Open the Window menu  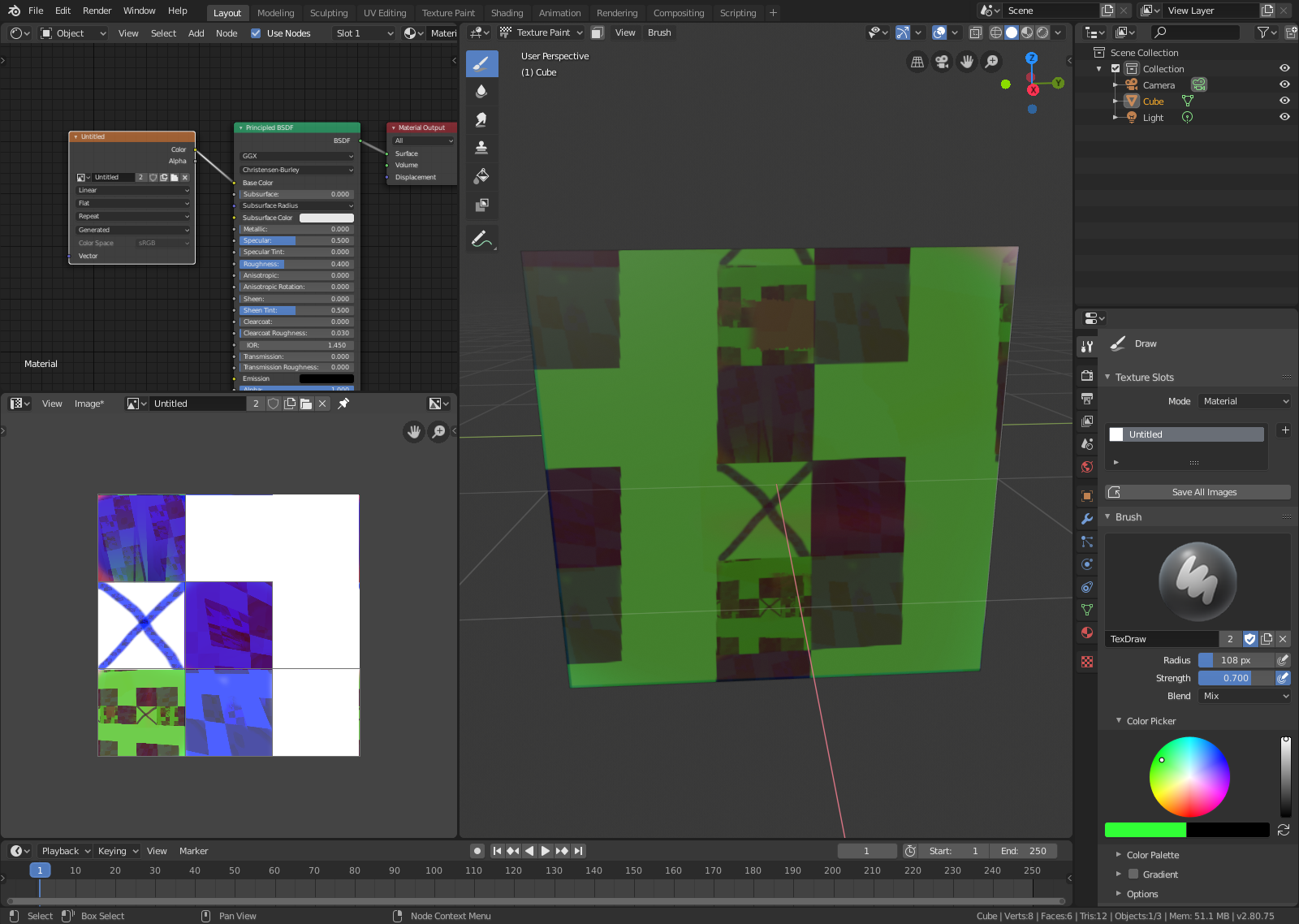coord(140,11)
